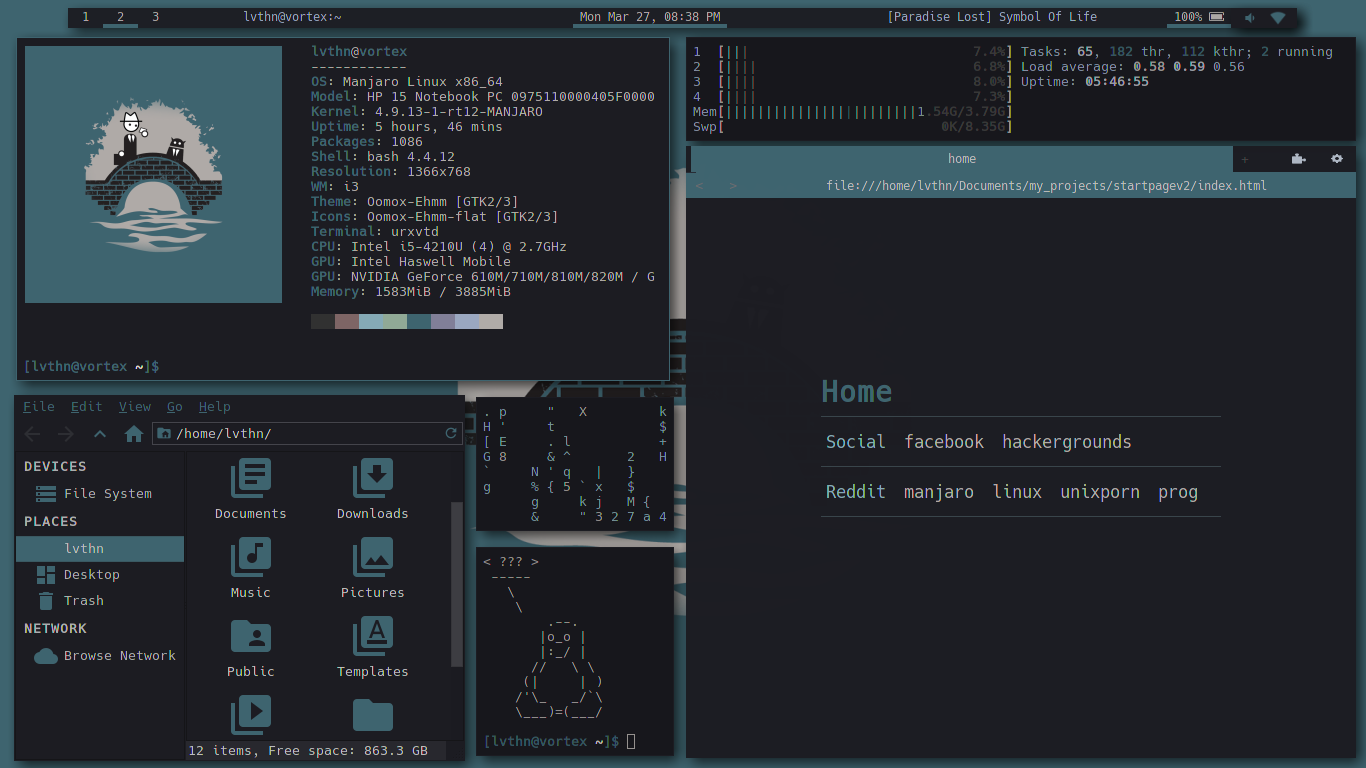Click Browse Network under the Network section
The image size is (1366, 768).
point(114,655)
